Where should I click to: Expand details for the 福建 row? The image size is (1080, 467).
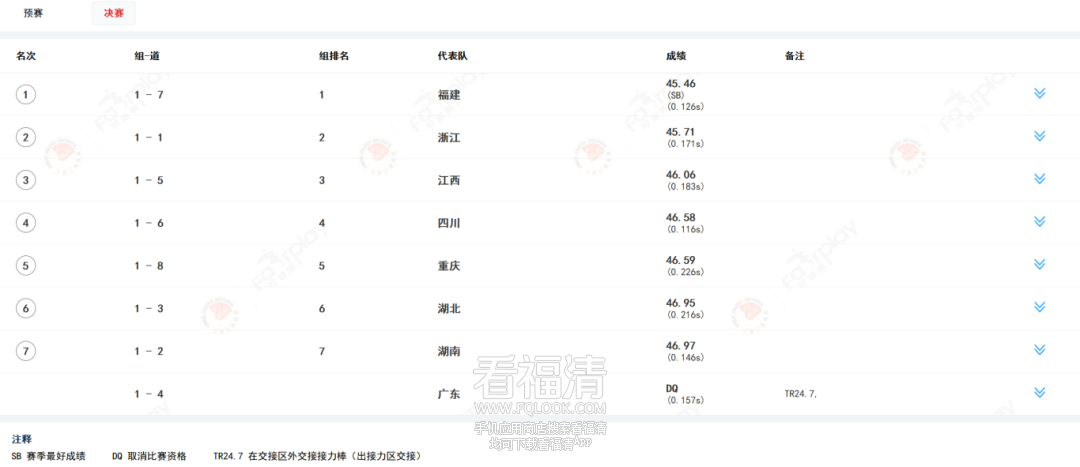[1039, 94]
